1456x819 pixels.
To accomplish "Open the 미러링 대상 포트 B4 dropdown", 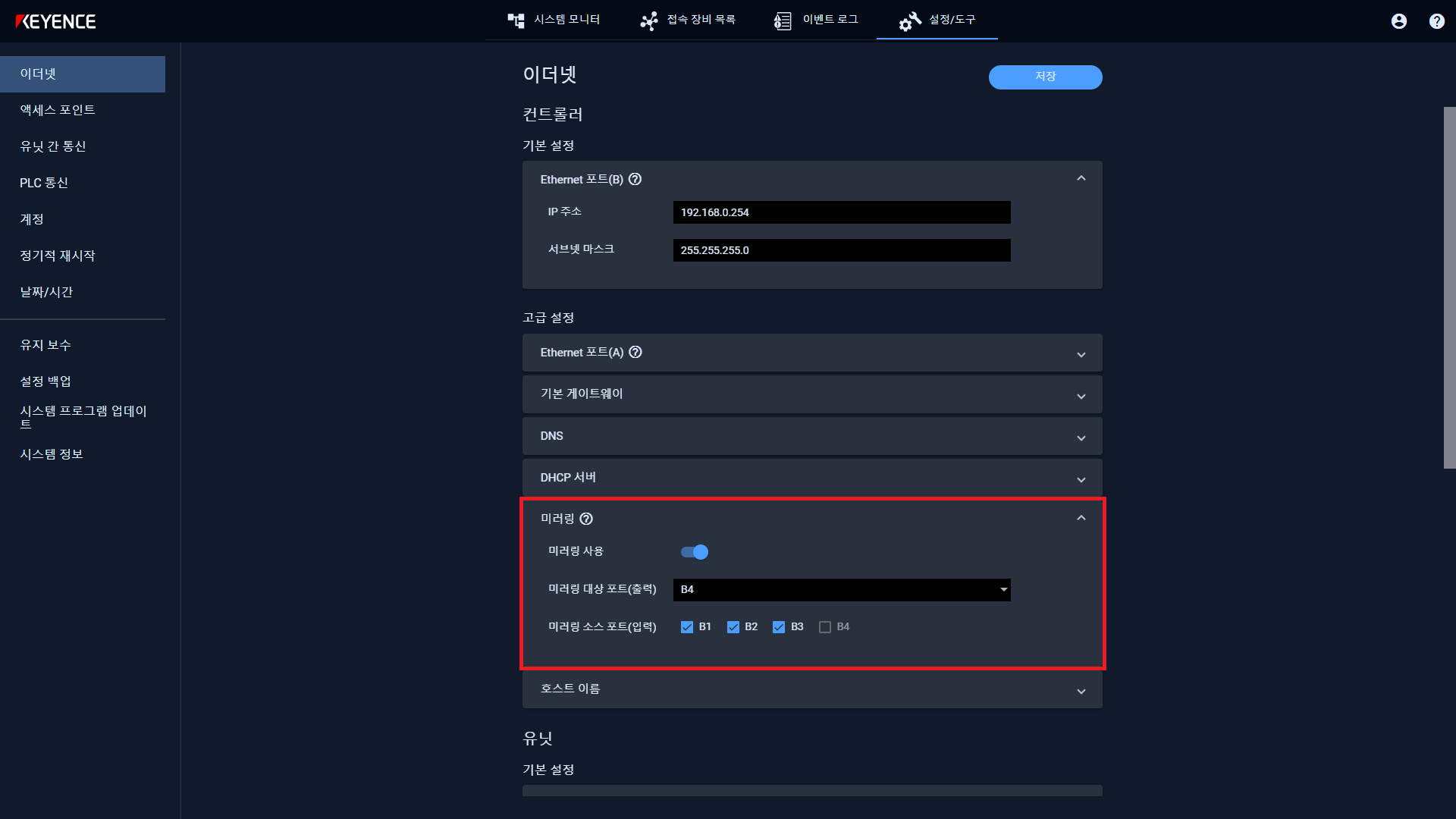I will 842,590.
